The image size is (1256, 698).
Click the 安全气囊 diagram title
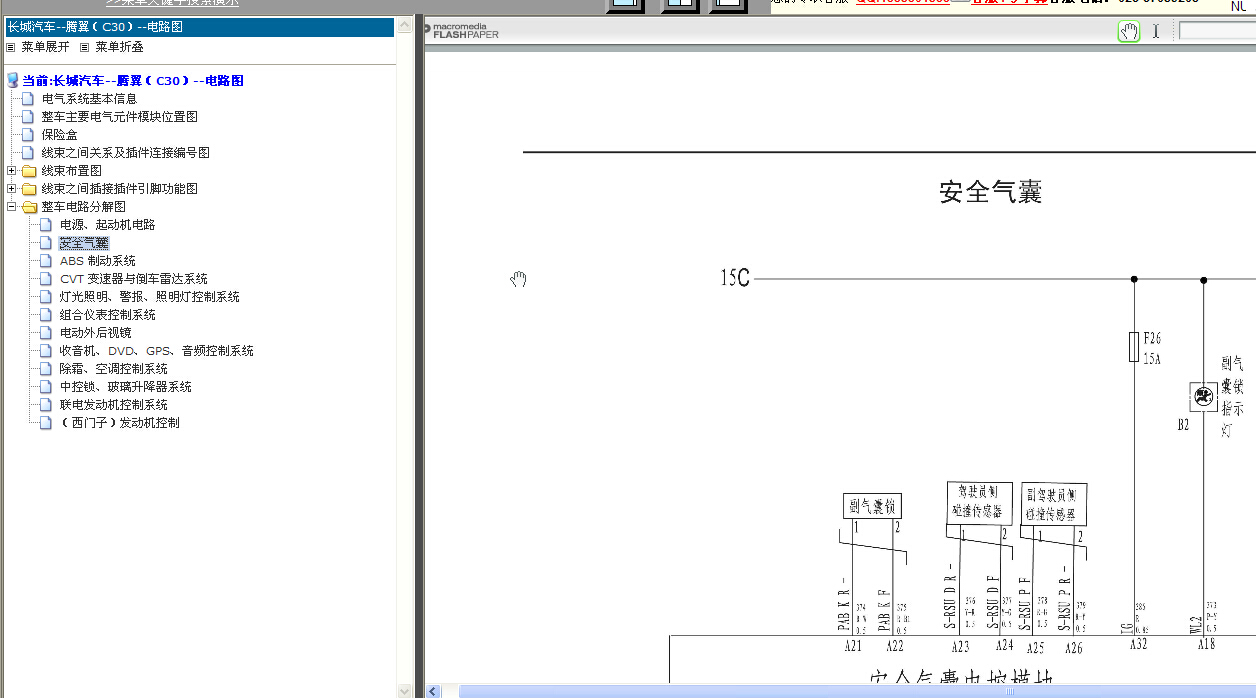(991, 192)
